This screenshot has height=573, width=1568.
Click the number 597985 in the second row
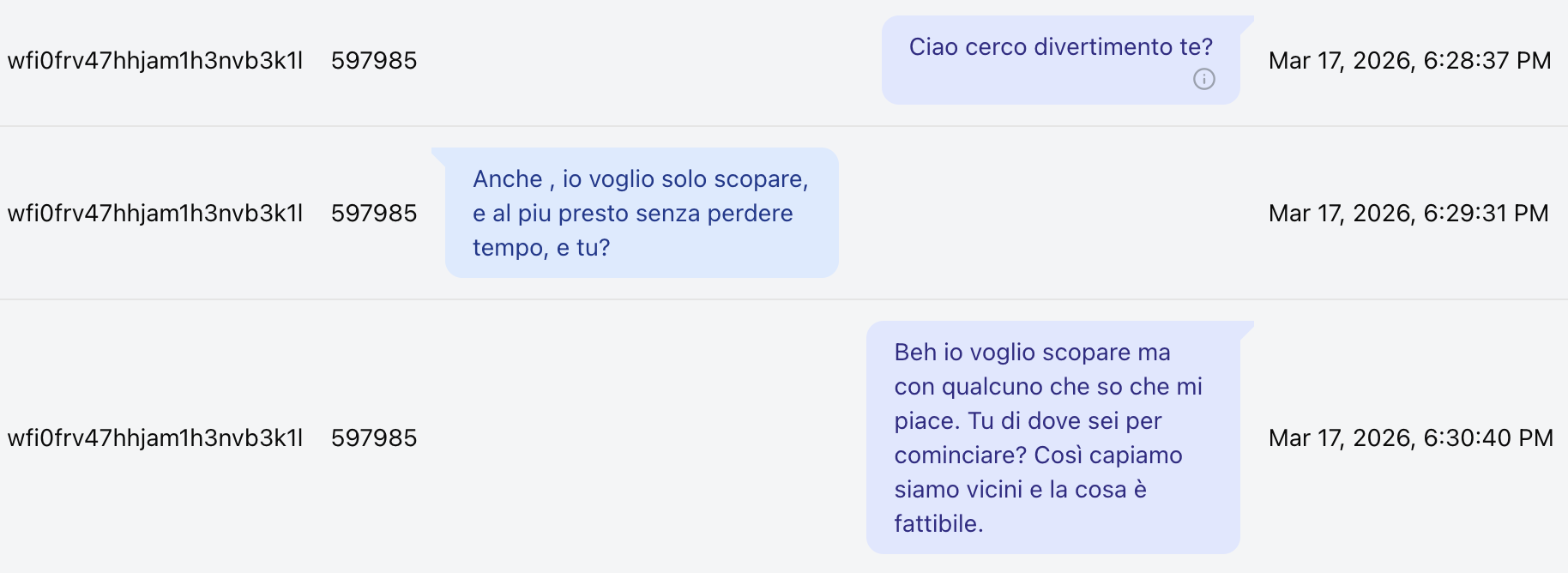pyautogui.click(x=374, y=213)
